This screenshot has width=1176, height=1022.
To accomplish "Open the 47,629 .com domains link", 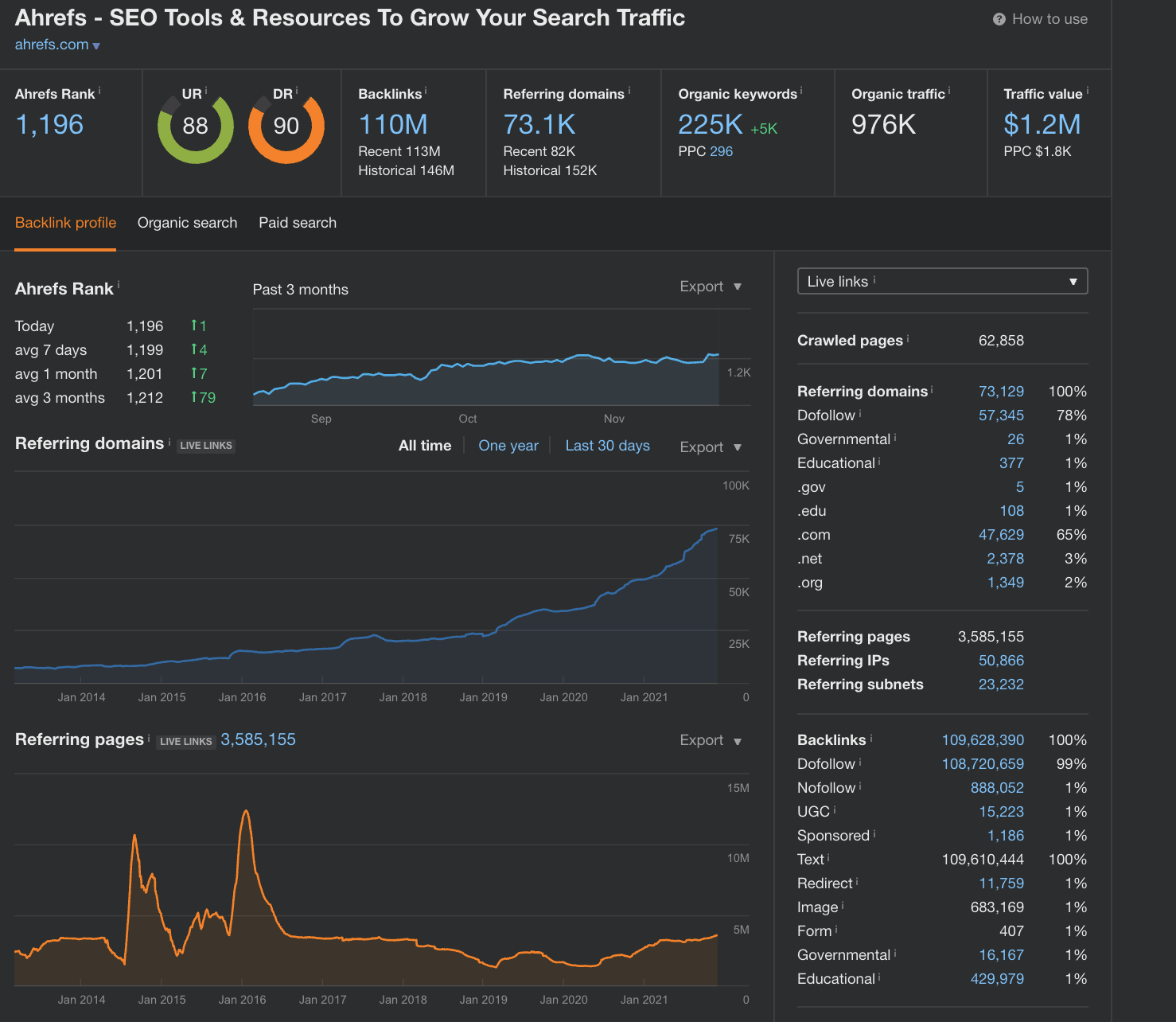I will [x=1001, y=535].
